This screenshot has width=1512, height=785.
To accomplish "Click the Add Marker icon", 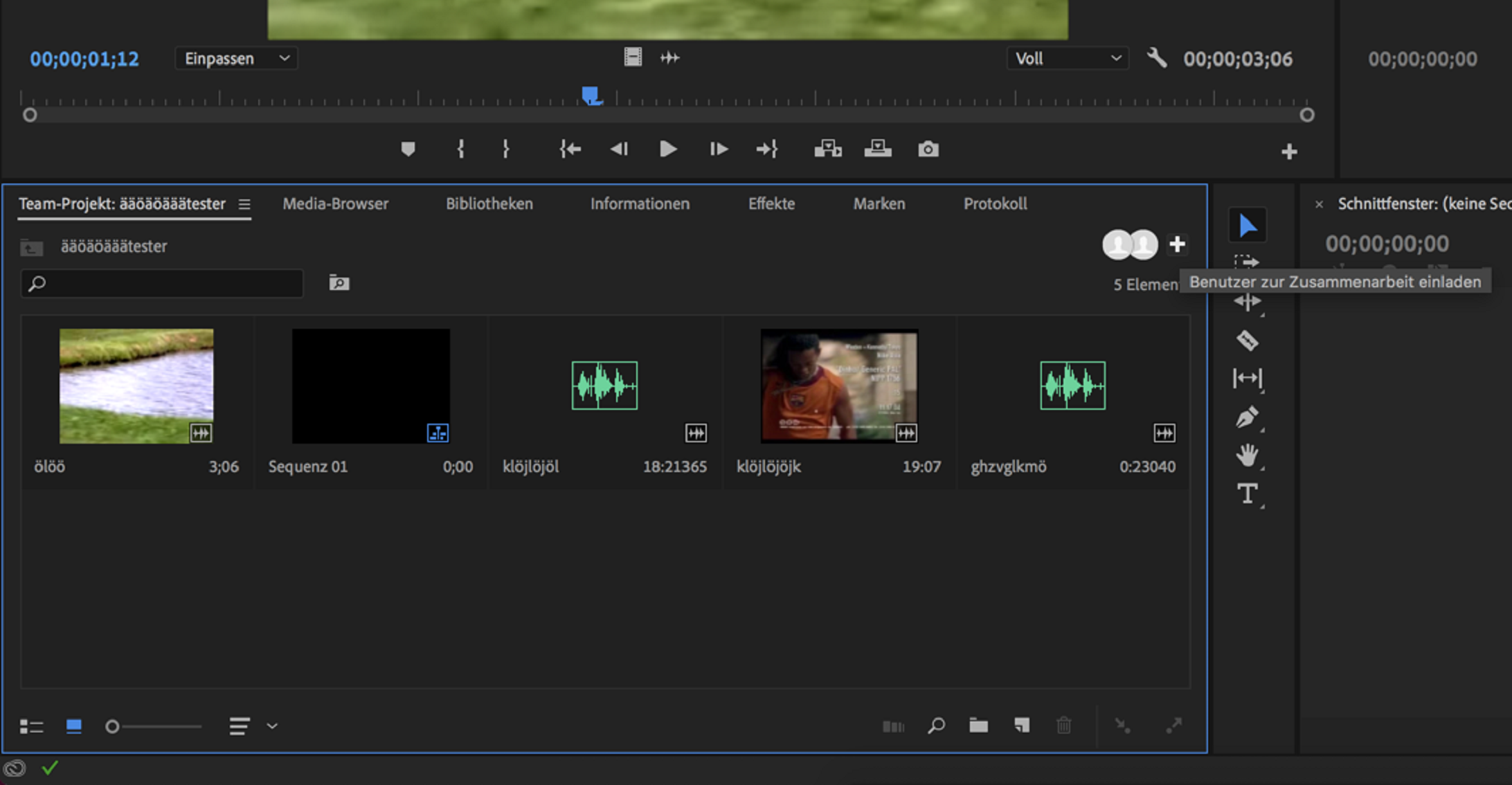I will click(408, 149).
